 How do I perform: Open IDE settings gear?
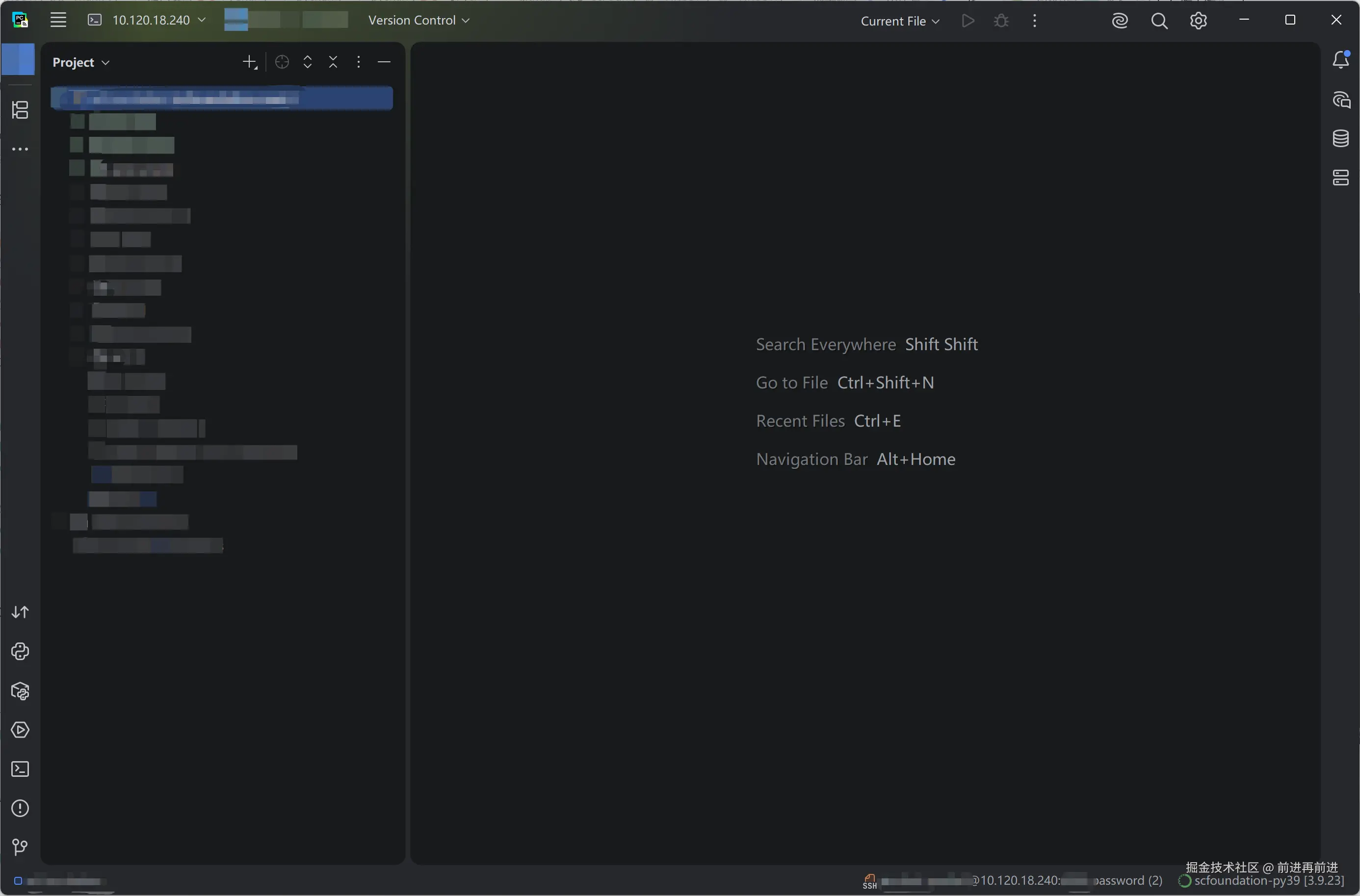(x=1198, y=21)
